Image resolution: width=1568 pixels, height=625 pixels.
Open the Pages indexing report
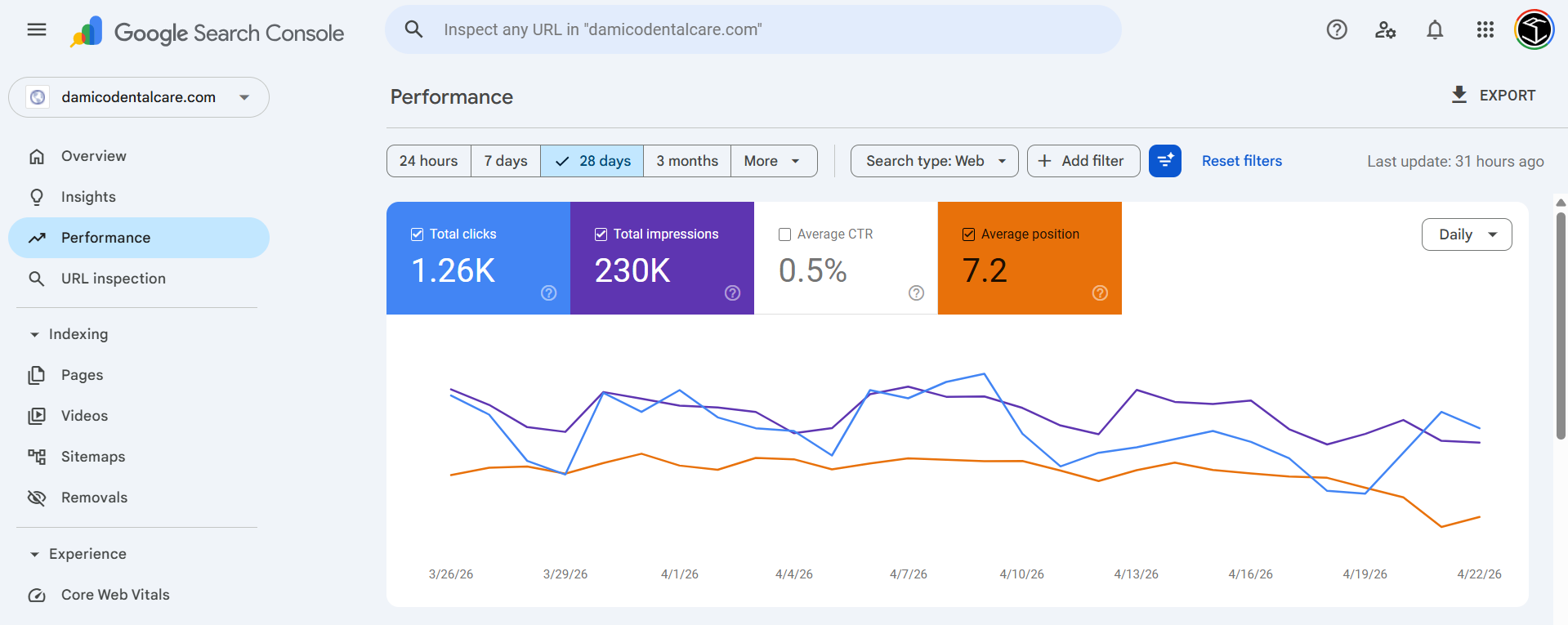coord(139,375)
